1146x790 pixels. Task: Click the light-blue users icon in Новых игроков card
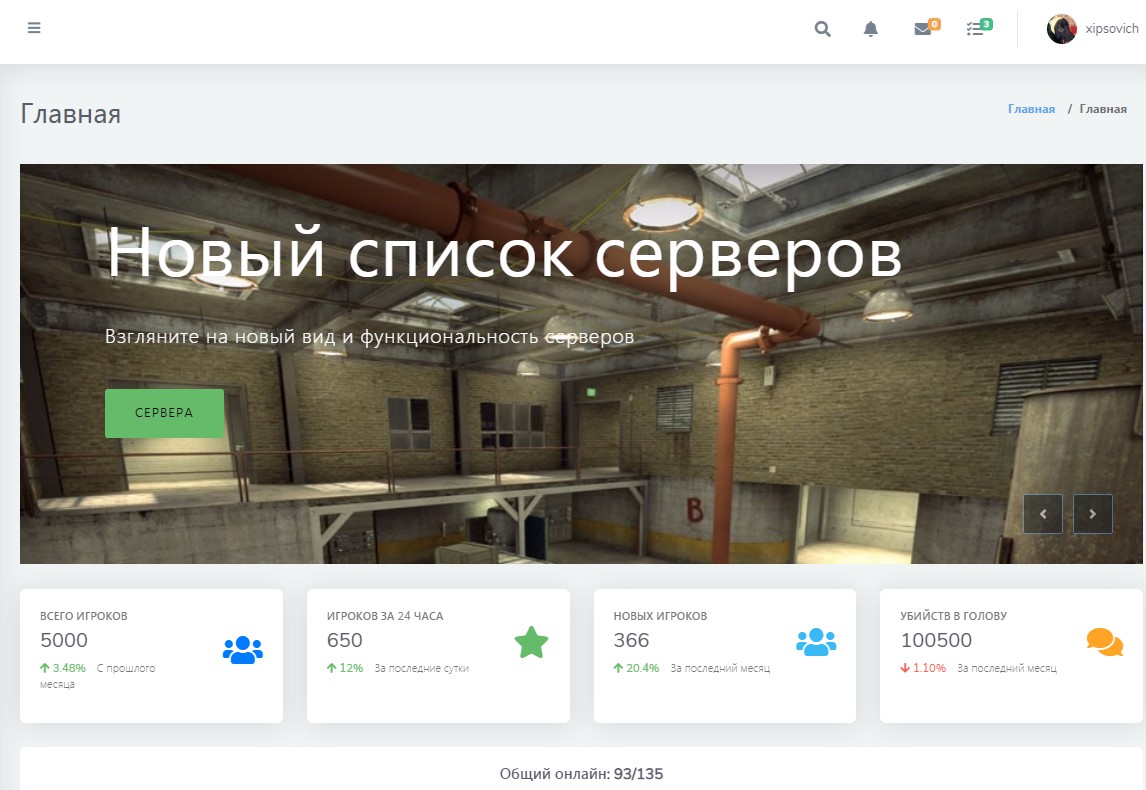tap(816, 642)
